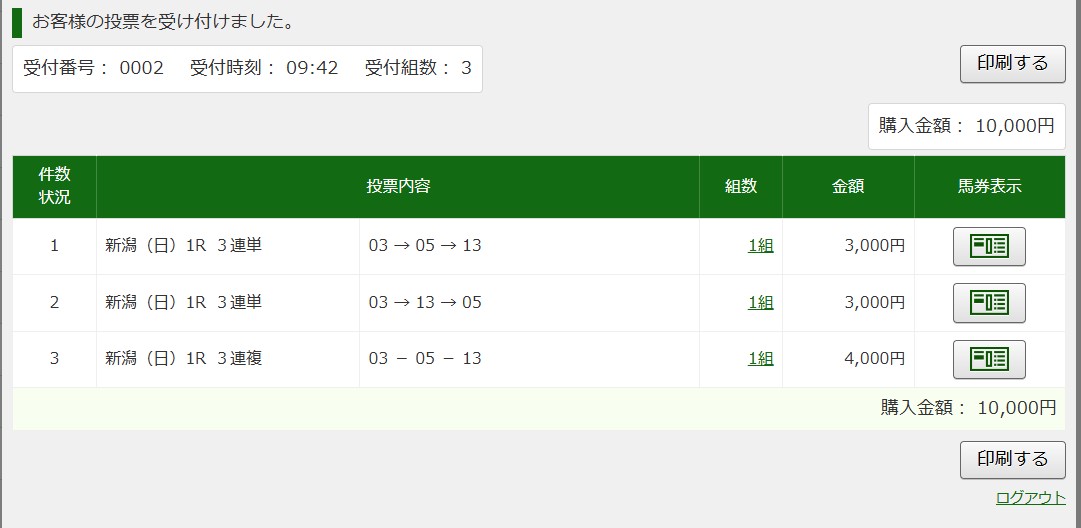Image resolution: width=1081 pixels, height=528 pixels.
Task: Click the 件数状況 column header
Action: [54, 186]
